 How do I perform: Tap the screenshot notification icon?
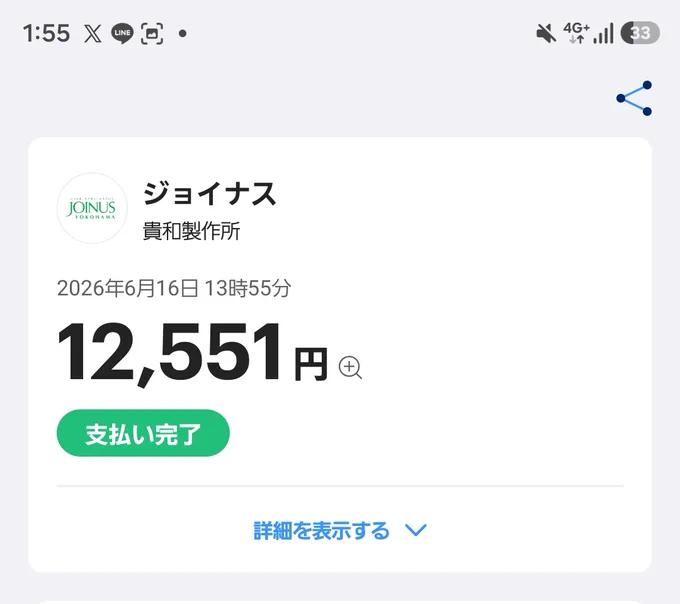[x=152, y=33]
